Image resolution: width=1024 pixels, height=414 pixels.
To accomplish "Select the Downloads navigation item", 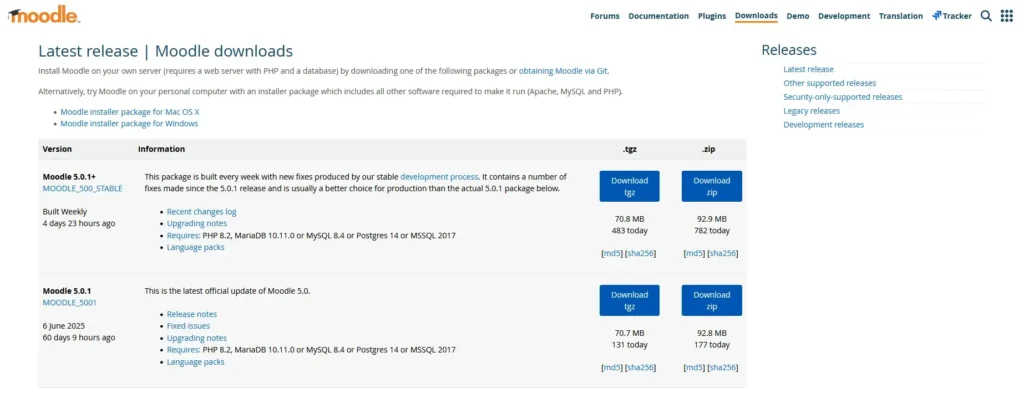I will click(756, 16).
